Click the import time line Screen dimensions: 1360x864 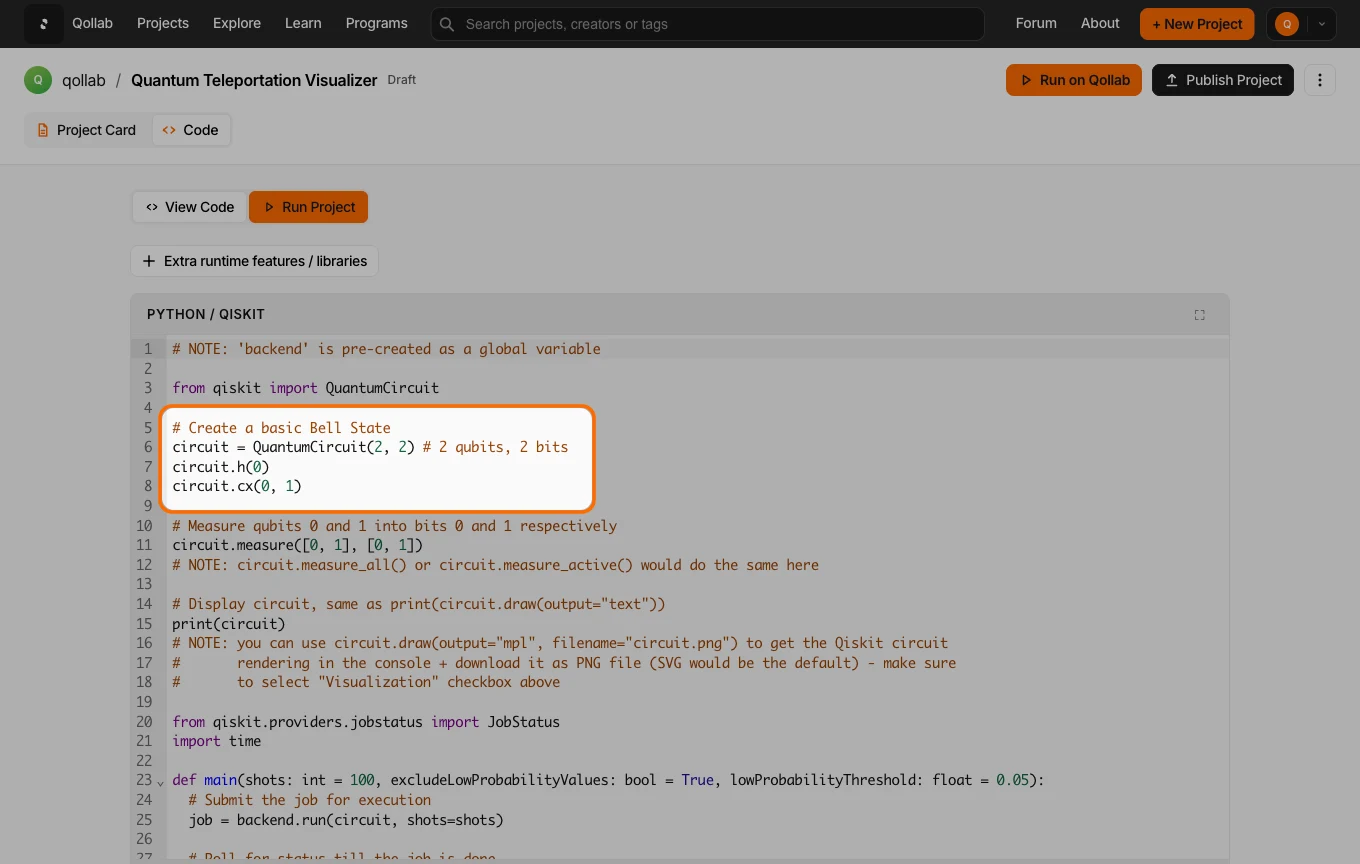[216, 741]
